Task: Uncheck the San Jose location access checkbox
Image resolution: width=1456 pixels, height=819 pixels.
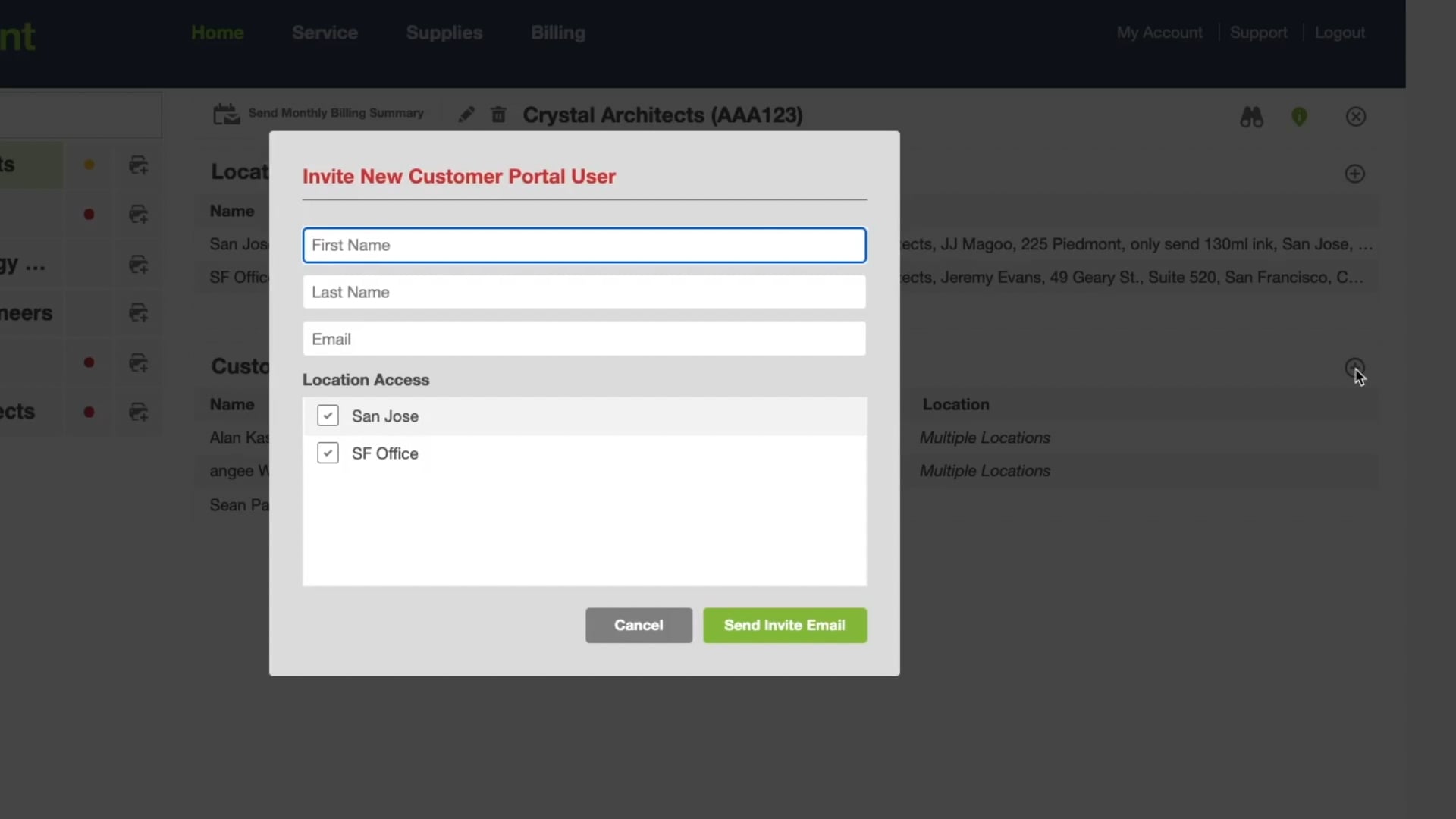Action: [x=327, y=416]
